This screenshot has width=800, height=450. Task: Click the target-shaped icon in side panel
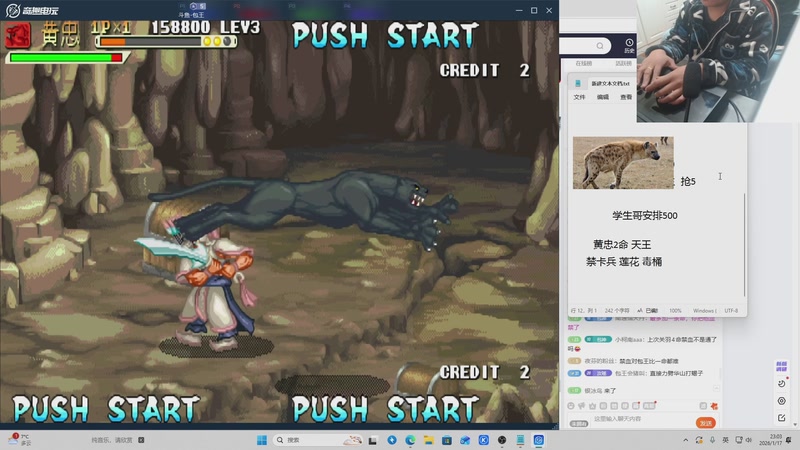[782, 401]
